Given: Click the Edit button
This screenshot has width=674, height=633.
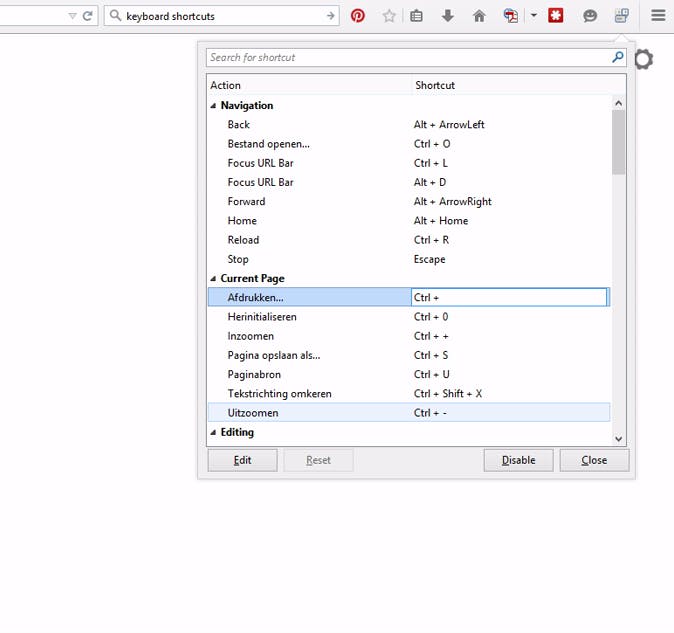Looking at the screenshot, I should click(242, 460).
